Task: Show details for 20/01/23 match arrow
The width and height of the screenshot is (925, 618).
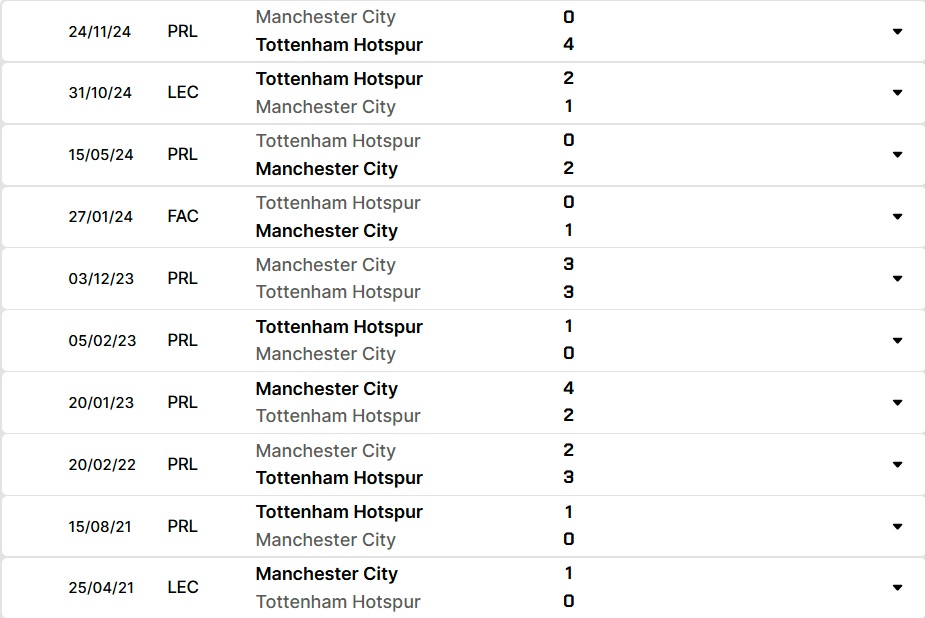Action: point(897,402)
